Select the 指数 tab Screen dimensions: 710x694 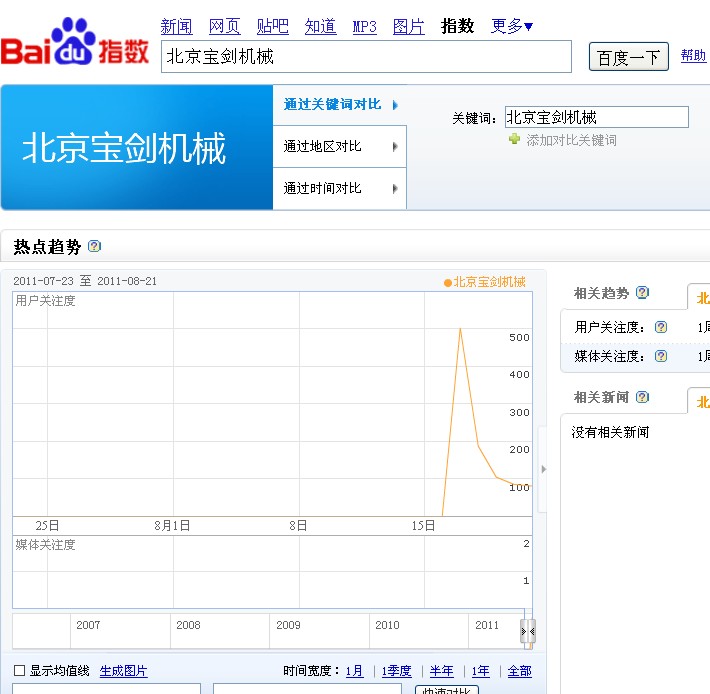click(457, 26)
